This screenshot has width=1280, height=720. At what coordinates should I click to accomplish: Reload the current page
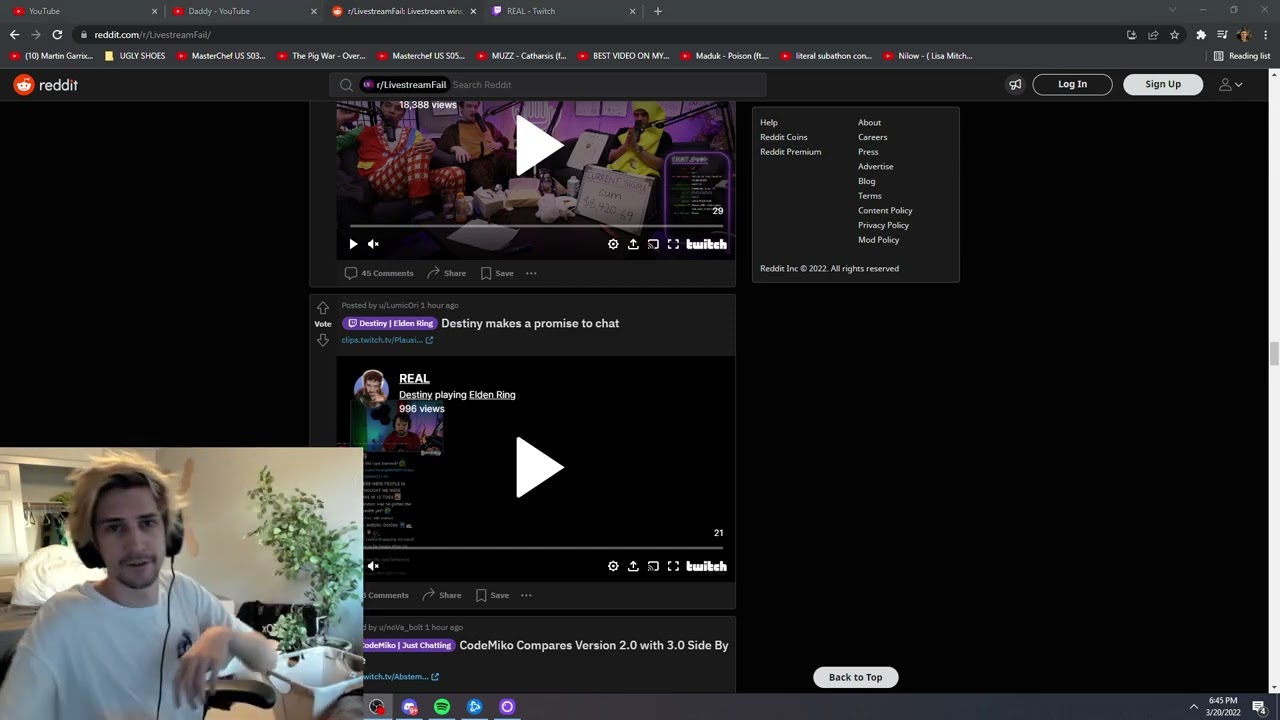[57, 34]
